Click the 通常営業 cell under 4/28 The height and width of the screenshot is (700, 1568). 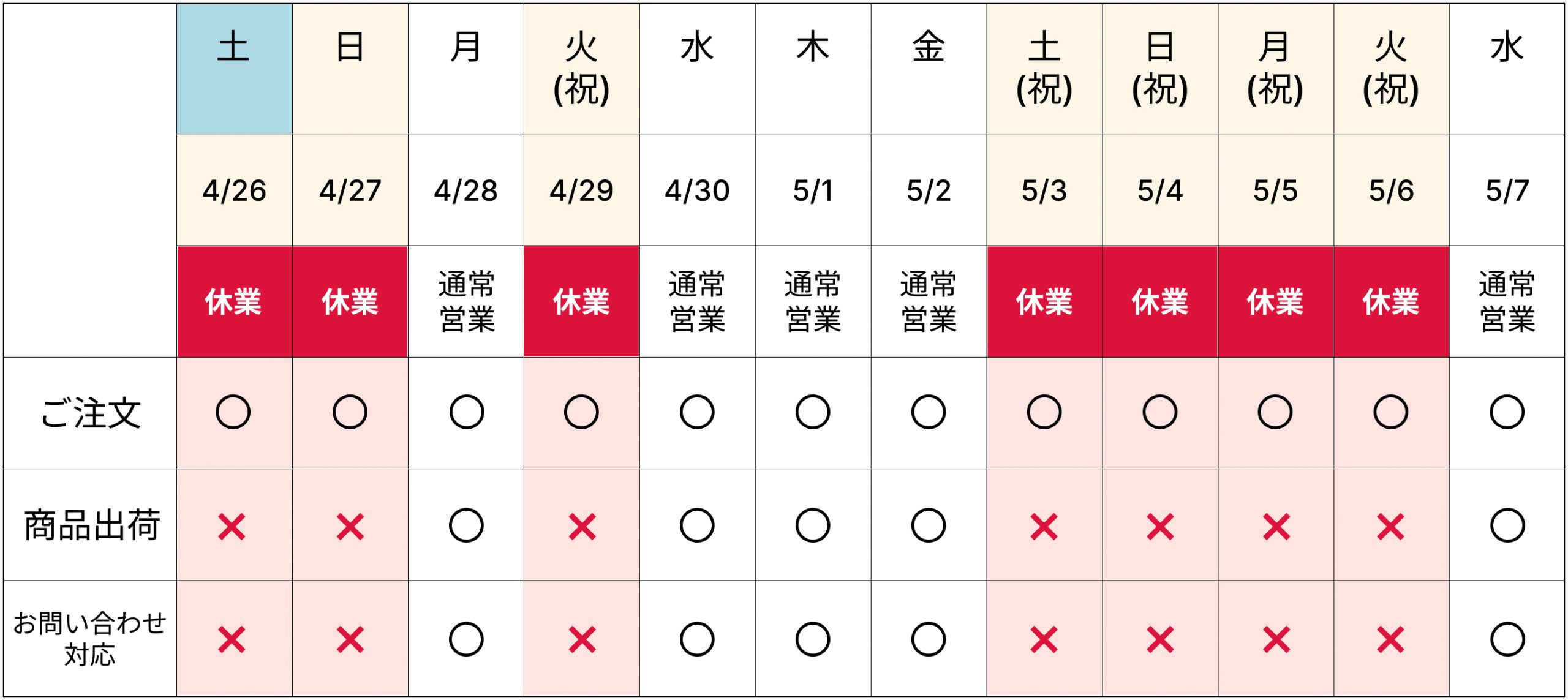click(x=466, y=302)
